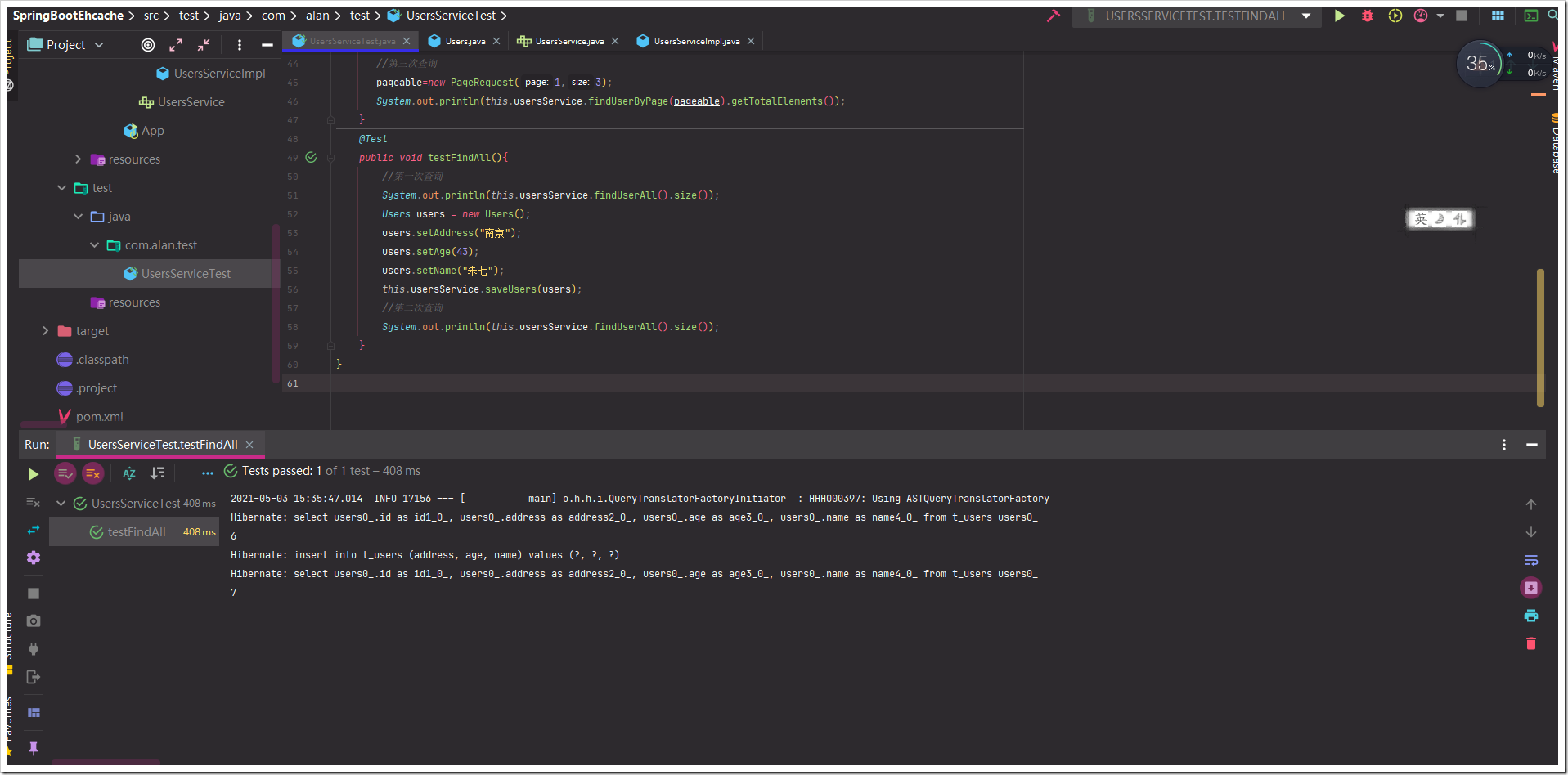
Task: Open dropdown arrow next to profiler icon
Action: pos(1440,16)
